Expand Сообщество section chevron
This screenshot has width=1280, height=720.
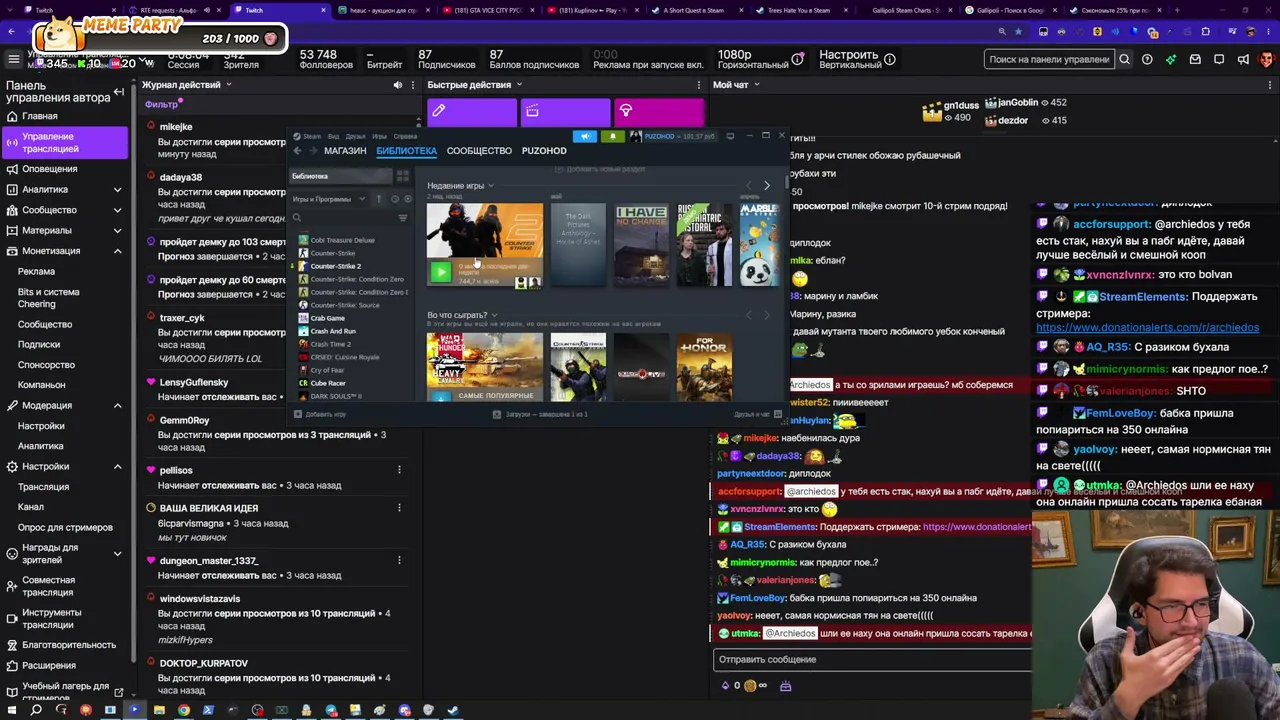(x=117, y=210)
